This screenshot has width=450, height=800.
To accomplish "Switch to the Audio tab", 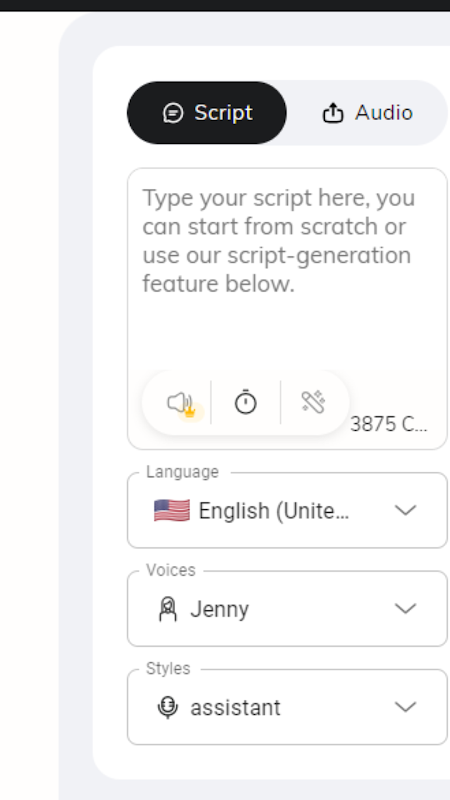I will click(367, 113).
